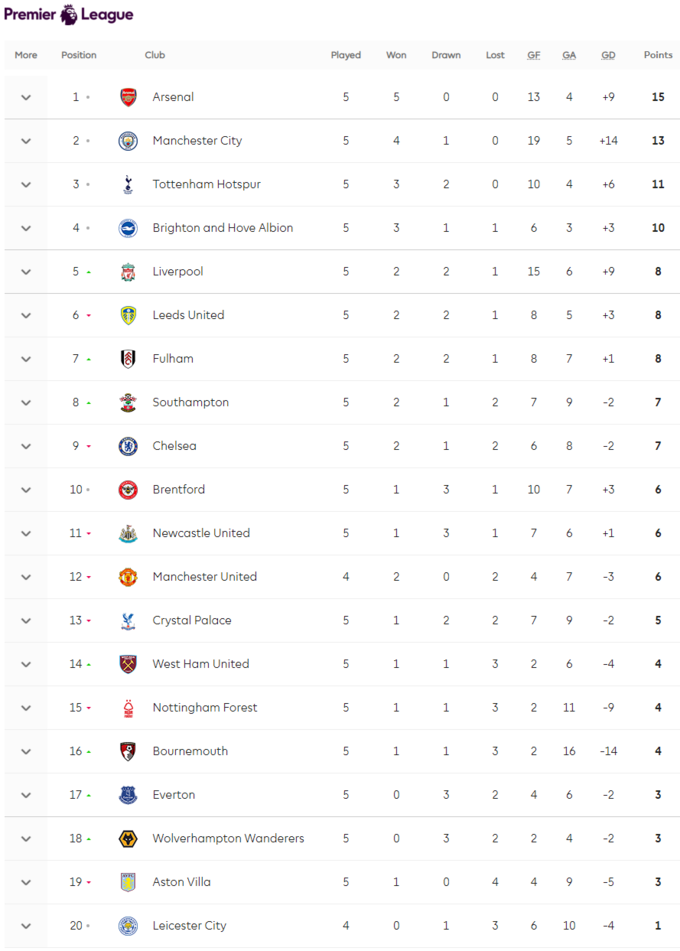Click the Manchester City crest icon

128,141
